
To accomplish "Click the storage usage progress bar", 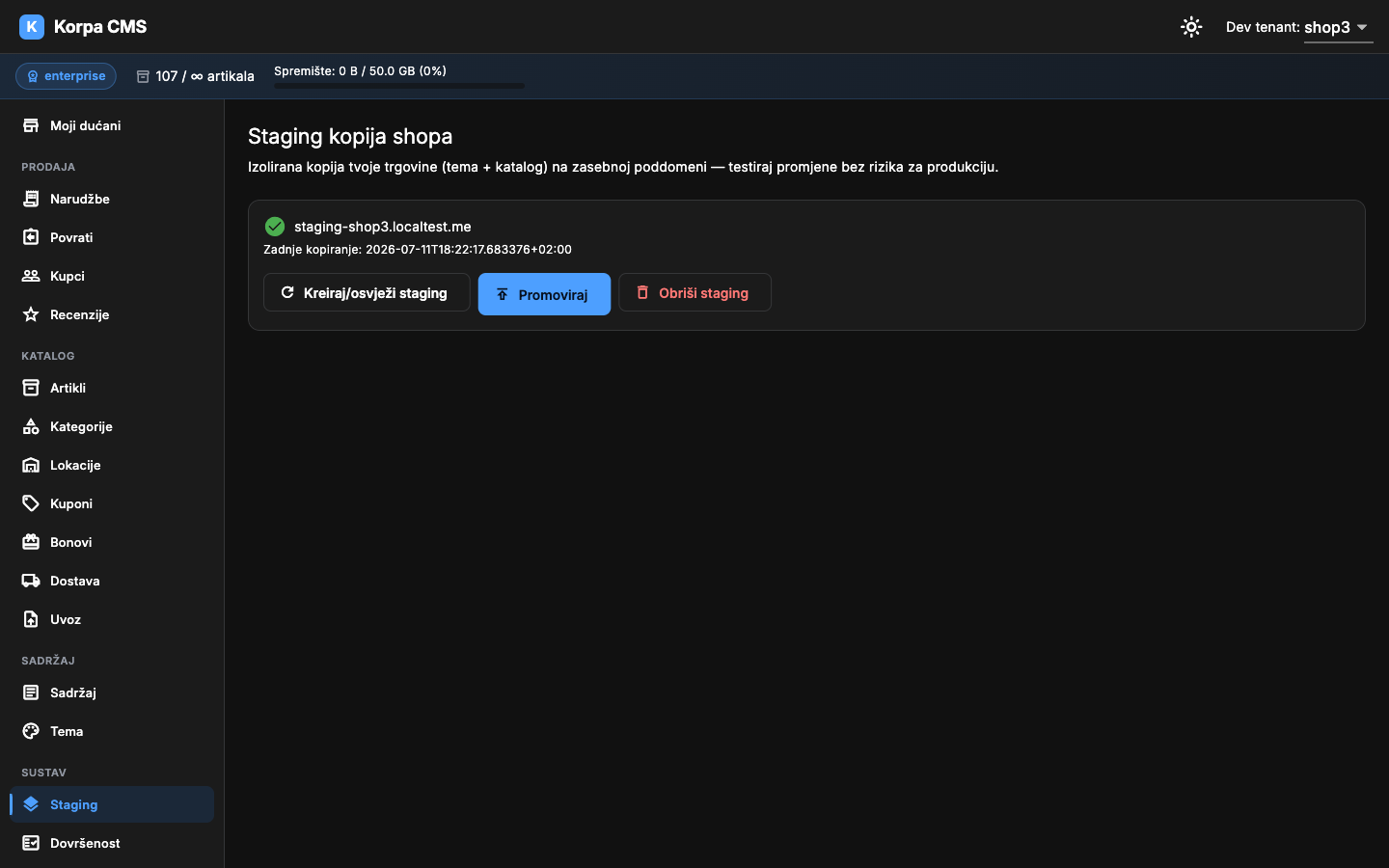I will (x=399, y=86).
